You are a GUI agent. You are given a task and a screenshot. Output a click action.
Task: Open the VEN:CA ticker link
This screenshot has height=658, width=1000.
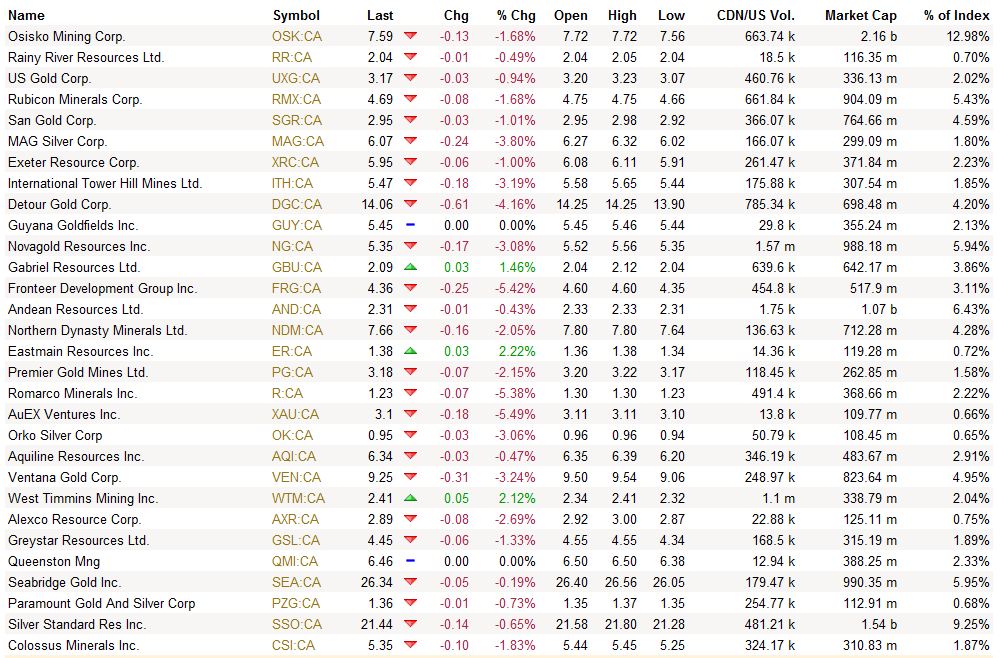296,477
